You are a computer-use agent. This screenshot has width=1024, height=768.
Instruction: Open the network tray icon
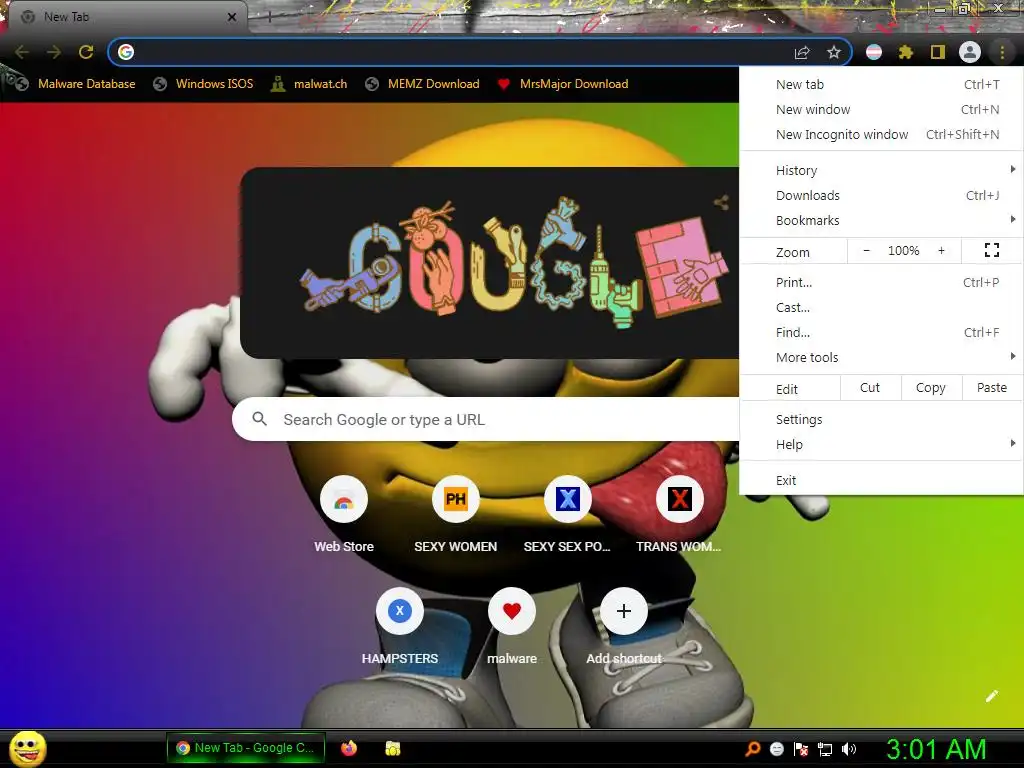pyautogui.click(x=825, y=749)
